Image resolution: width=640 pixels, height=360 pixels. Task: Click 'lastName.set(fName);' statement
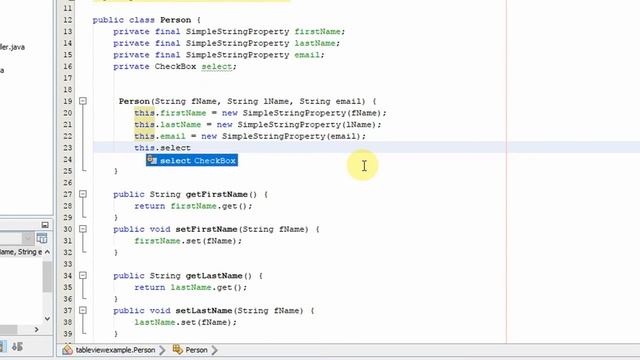click(186, 322)
